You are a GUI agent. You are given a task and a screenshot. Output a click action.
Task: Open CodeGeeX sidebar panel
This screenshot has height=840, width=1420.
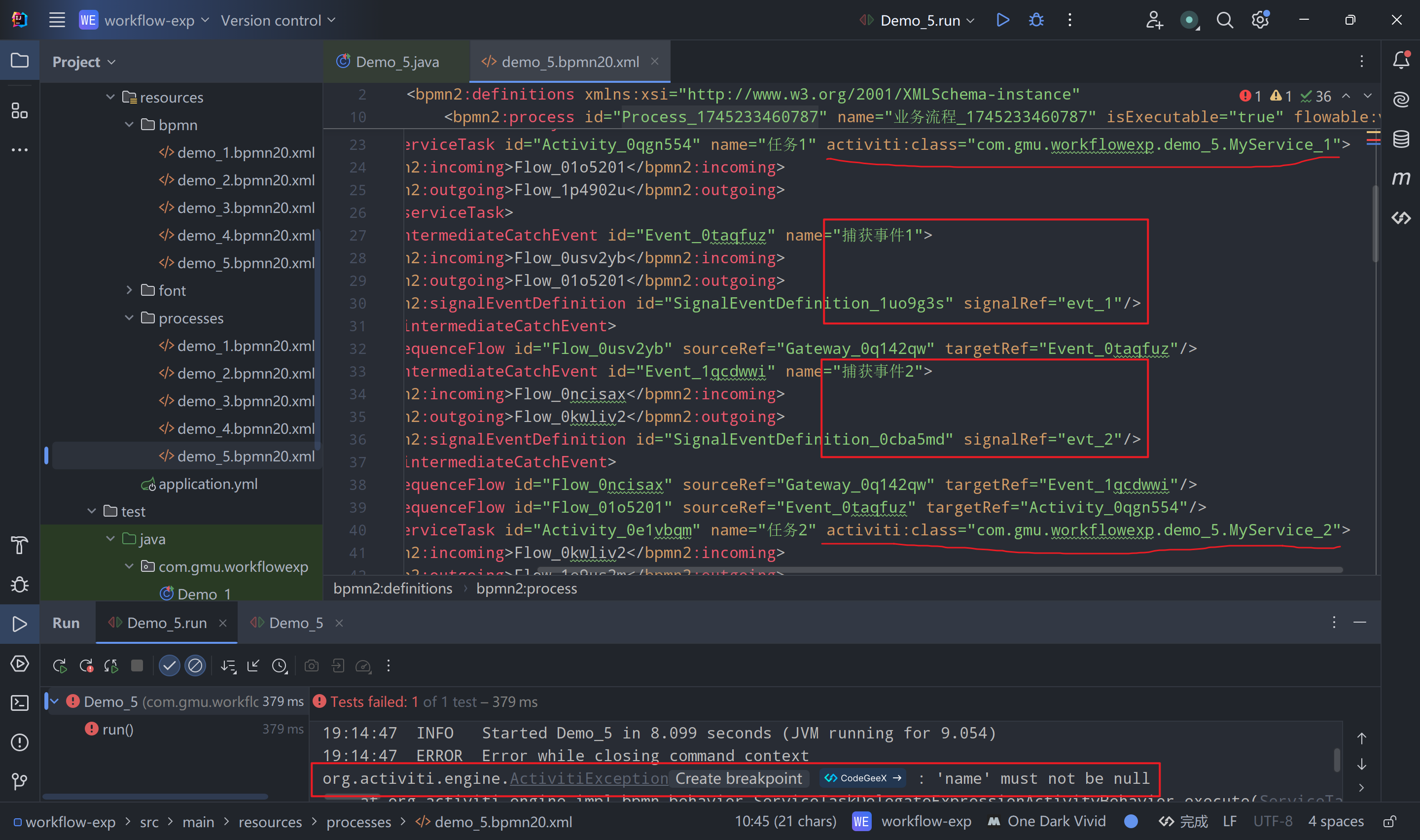click(1401, 218)
